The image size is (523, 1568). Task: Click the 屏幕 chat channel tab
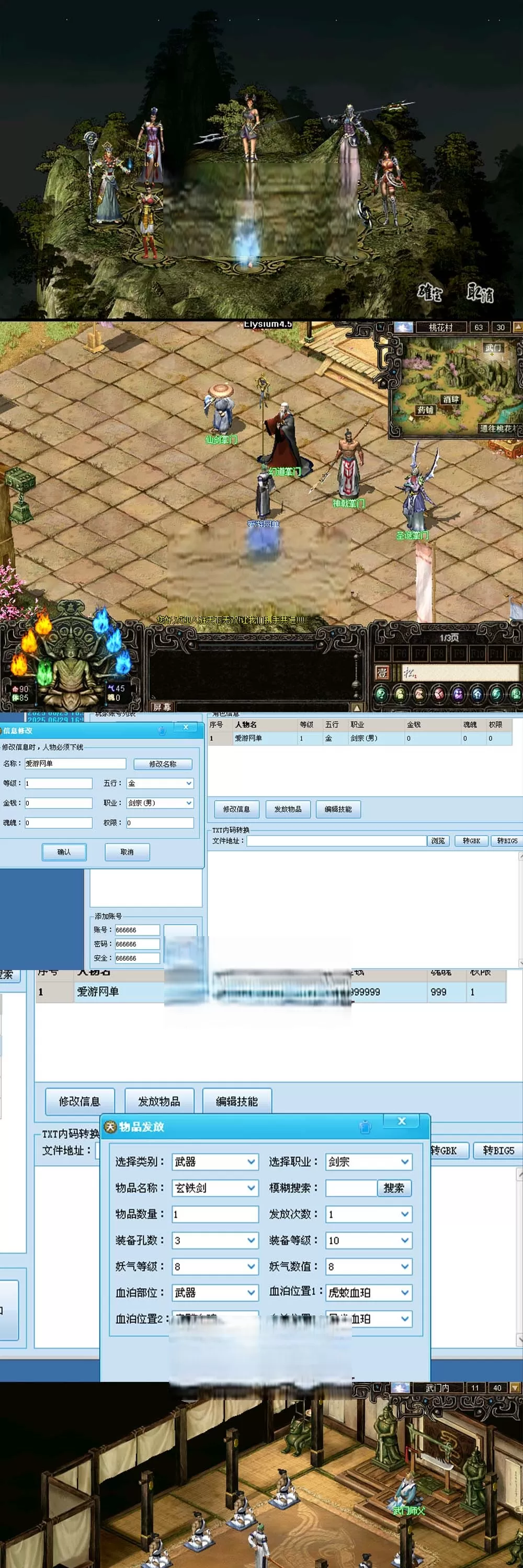162,707
